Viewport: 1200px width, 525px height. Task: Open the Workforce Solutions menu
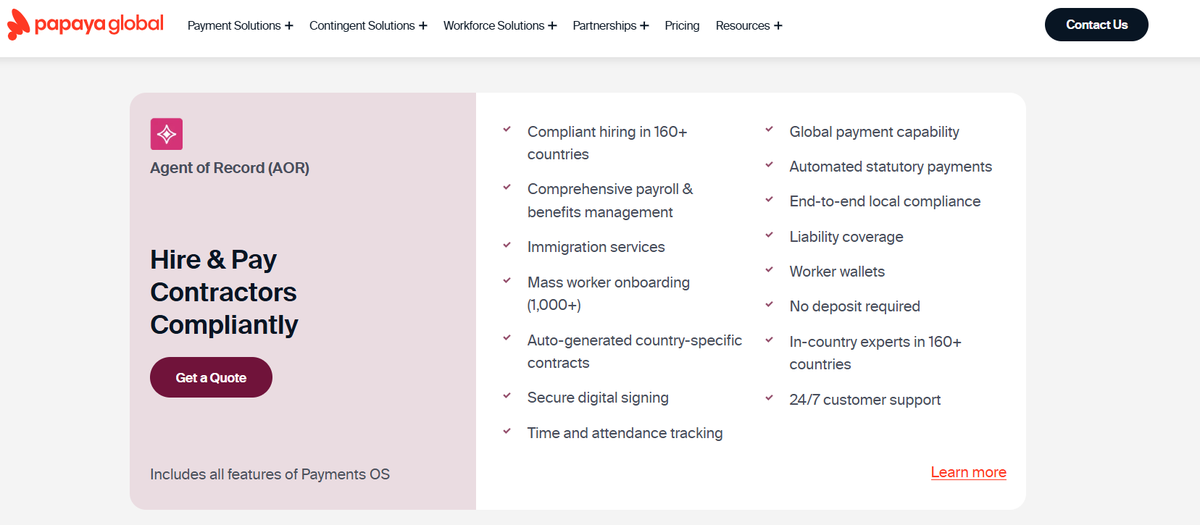pyautogui.click(x=500, y=26)
